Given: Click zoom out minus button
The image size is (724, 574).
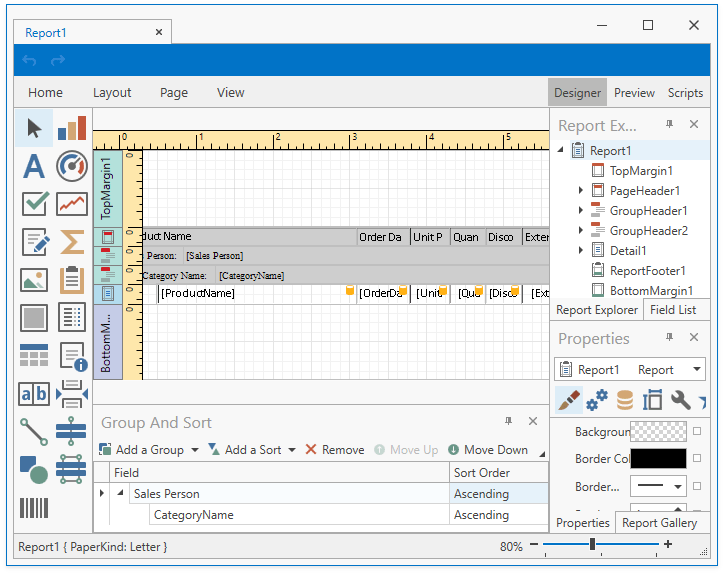Looking at the screenshot, I should (x=534, y=544).
